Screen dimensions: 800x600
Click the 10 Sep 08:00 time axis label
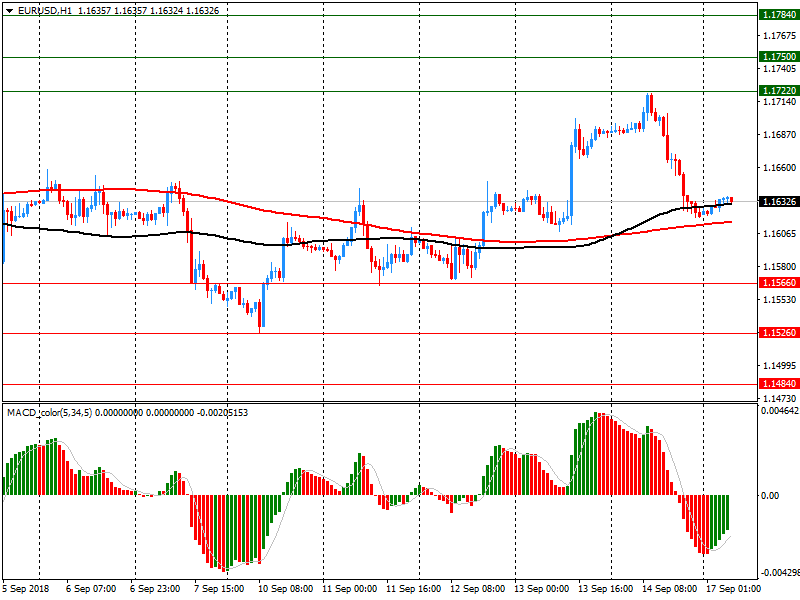click(285, 589)
